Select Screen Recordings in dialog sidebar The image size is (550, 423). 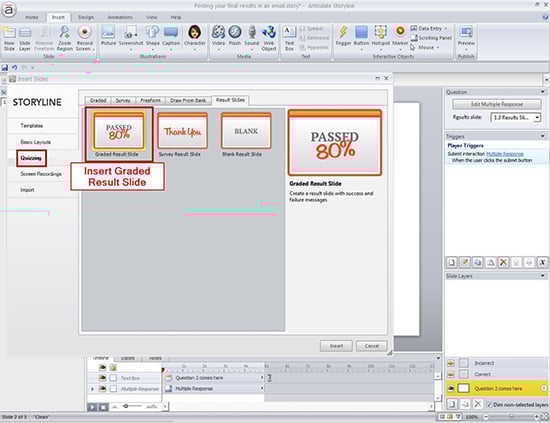pyautogui.click(x=41, y=174)
